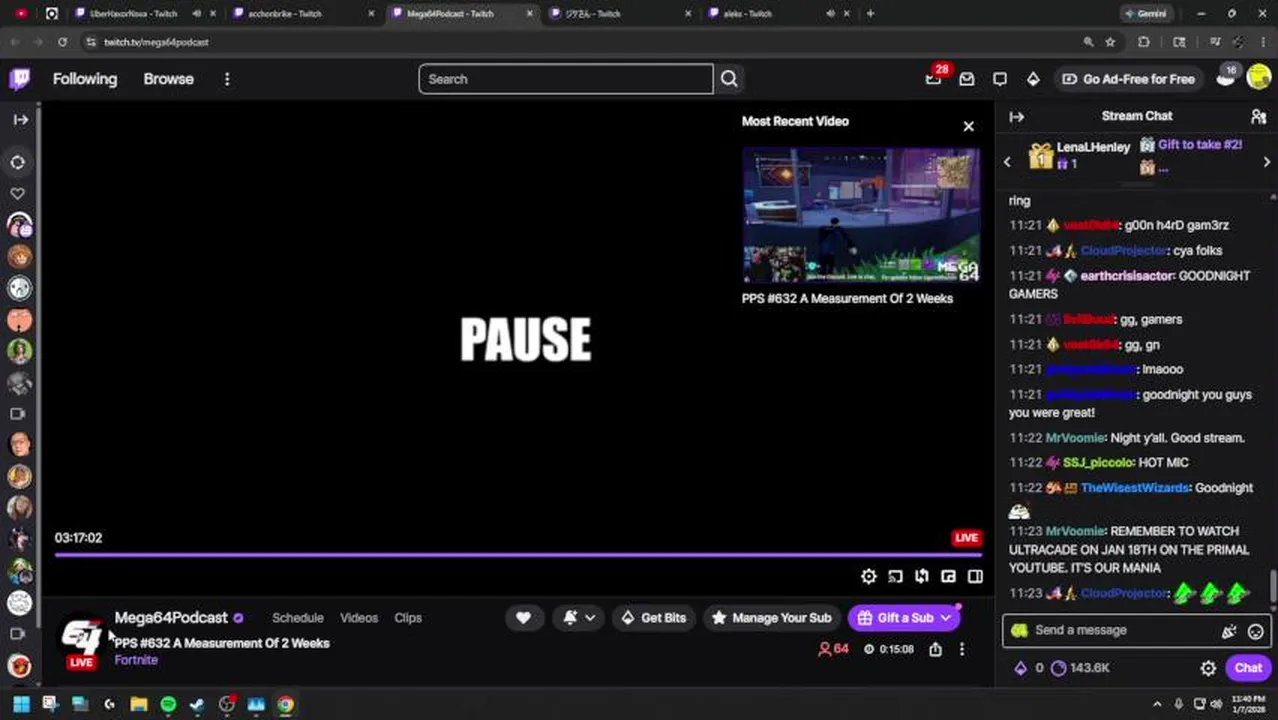Expand the left followed-channels sidebar

point(20,119)
